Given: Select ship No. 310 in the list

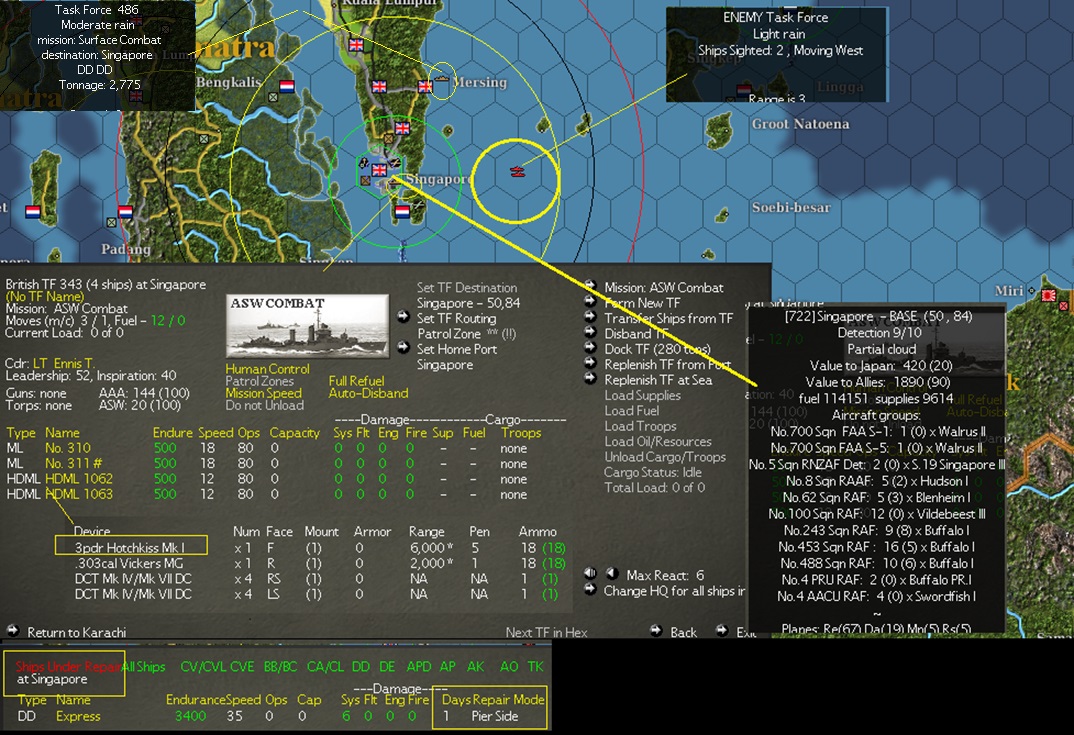Looking at the screenshot, I should tap(68, 448).
